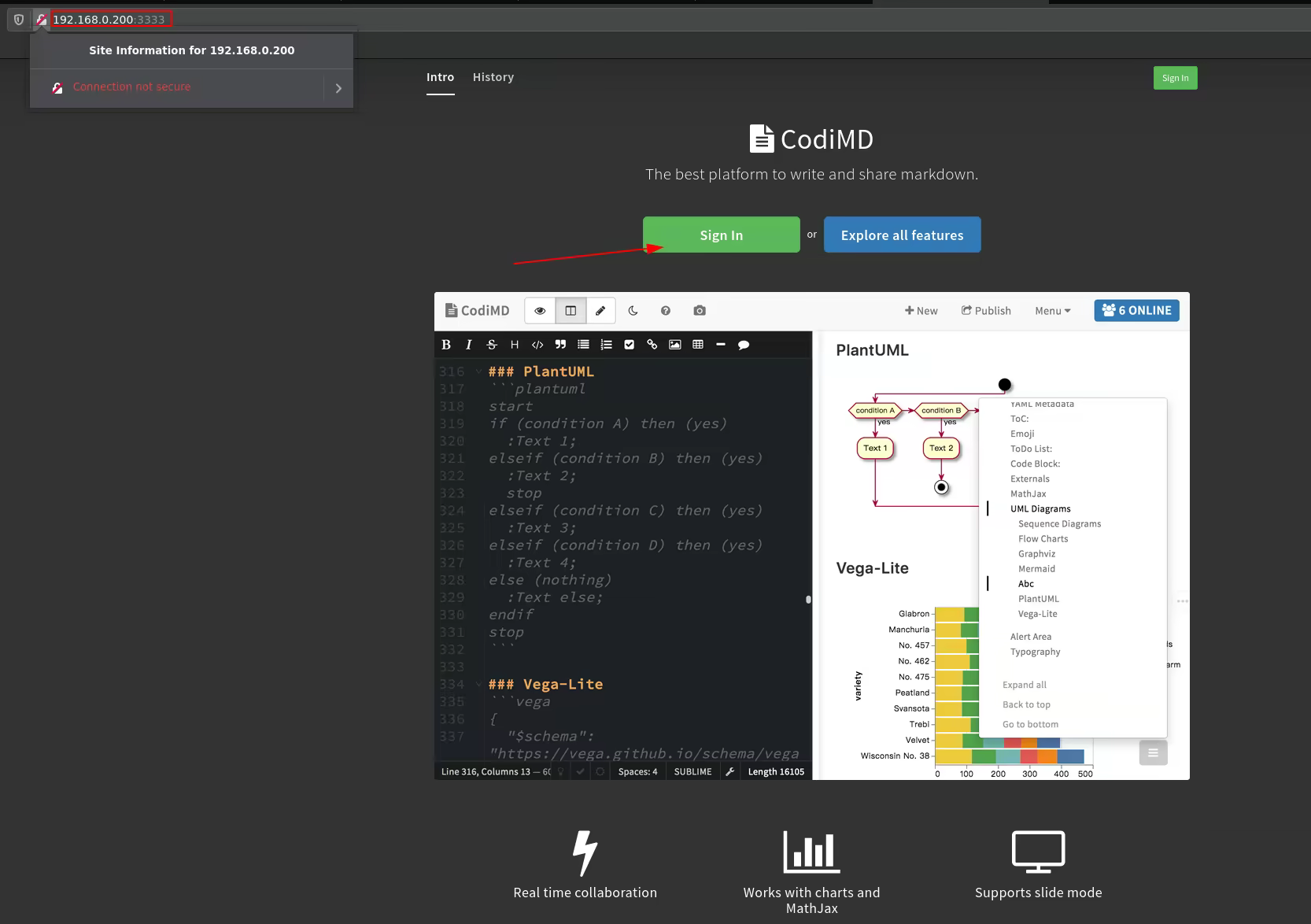Switch to edit mode with the pencil icon

[x=600, y=311]
